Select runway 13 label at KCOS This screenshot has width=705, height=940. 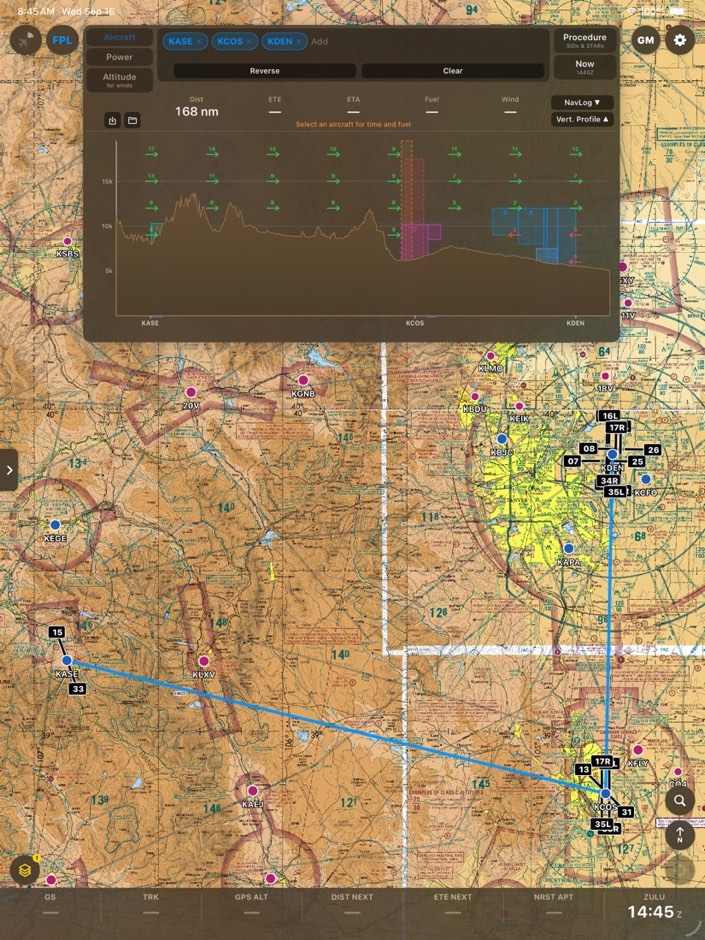tap(583, 769)
